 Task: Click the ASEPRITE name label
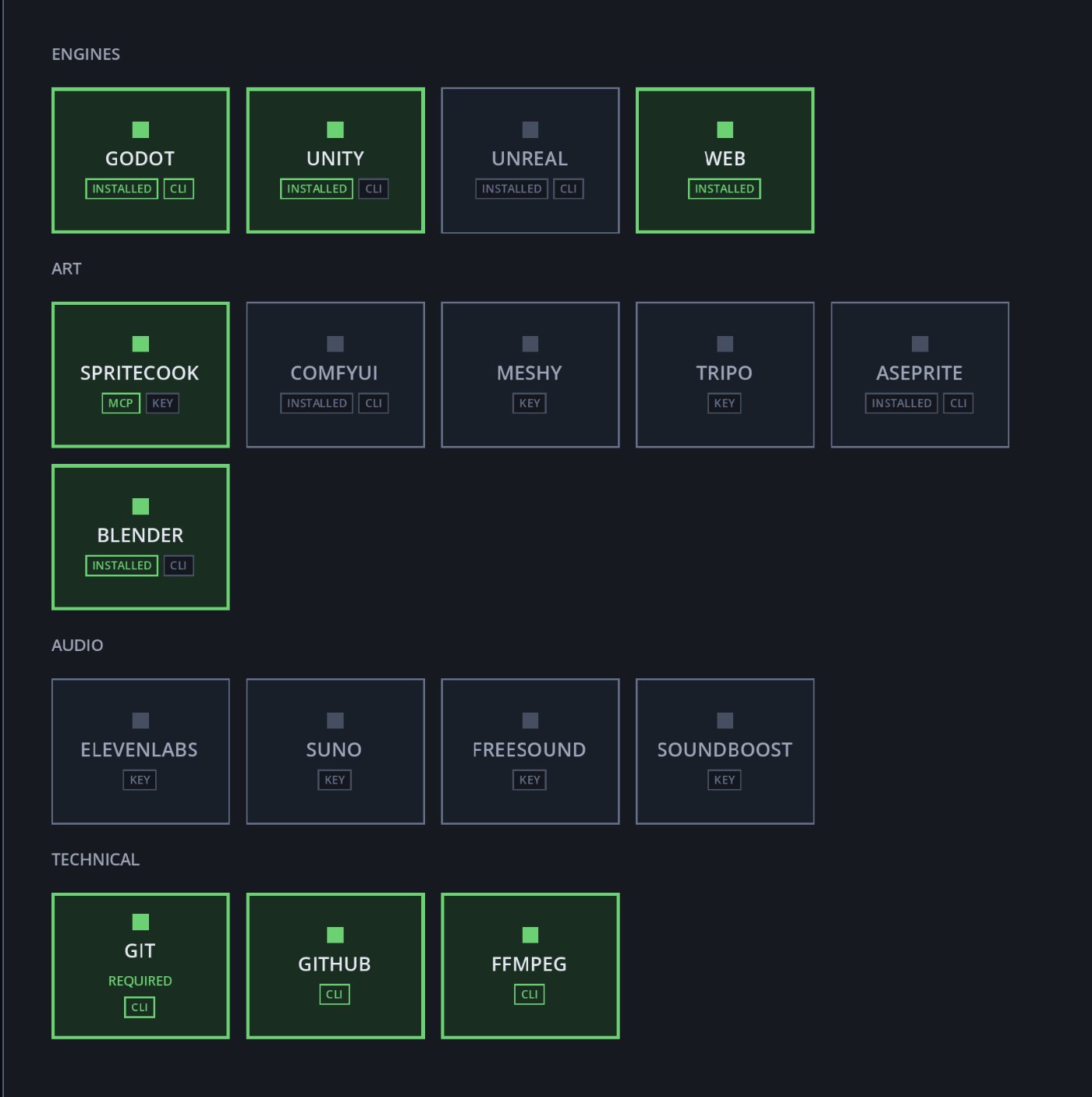click(920, 373)
